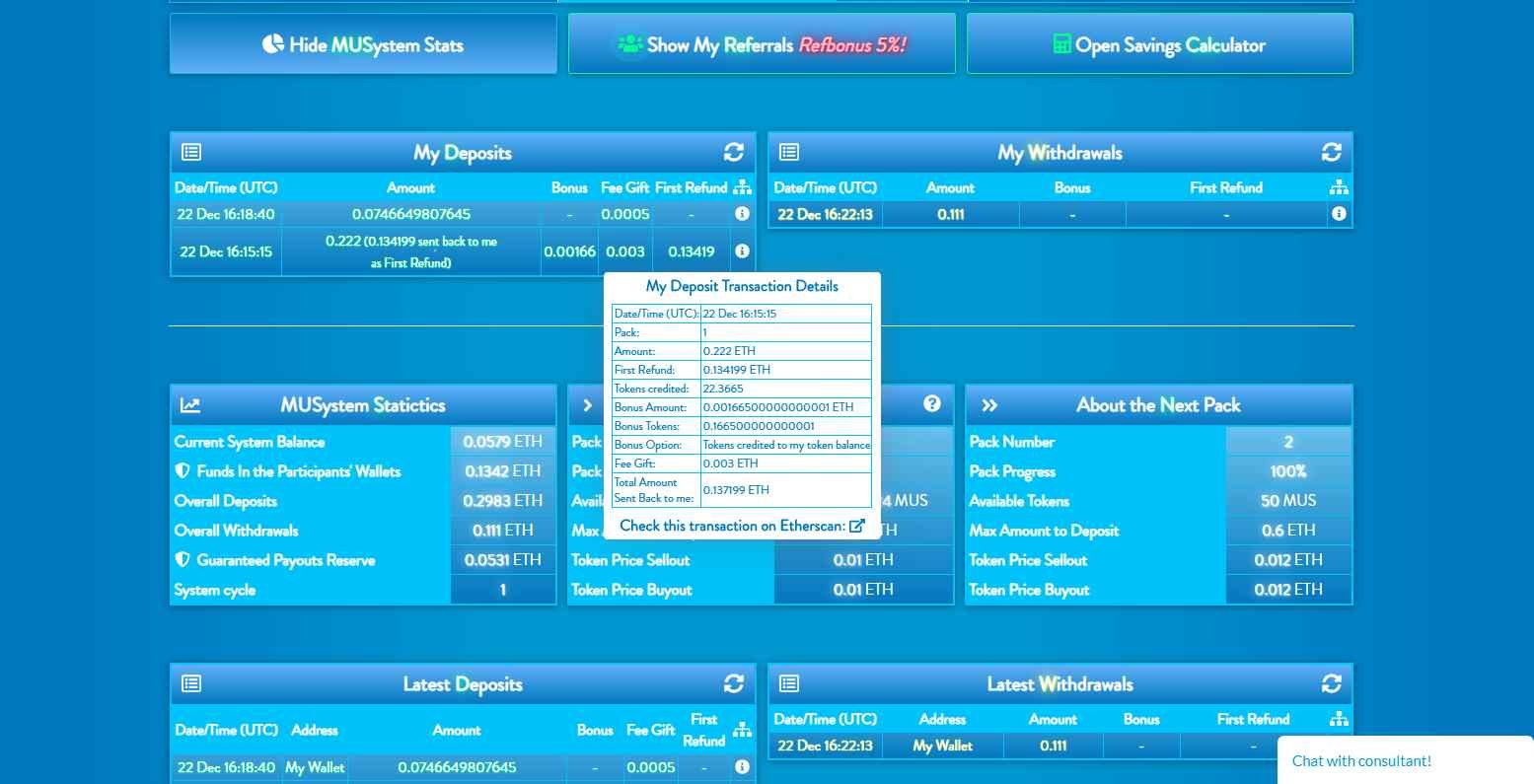The height and width of the screenshot is (784, 1534).
Task: Click Hide MUSystem Stats button
Action: pyautogui.click(x=363, y=43)
